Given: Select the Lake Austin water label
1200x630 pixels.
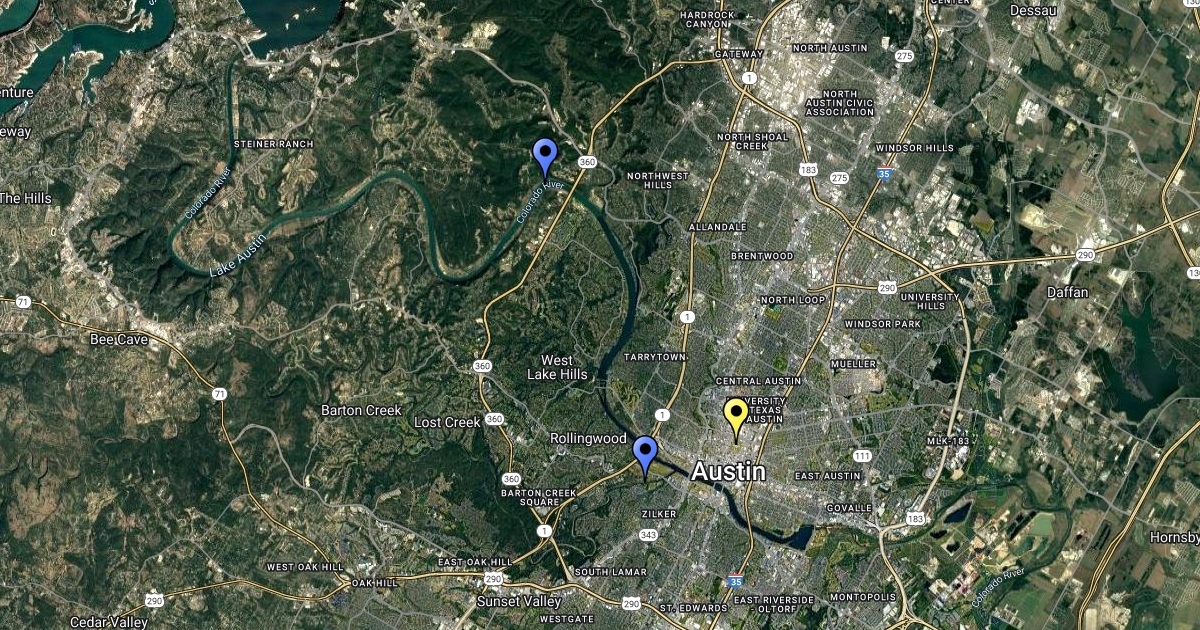Looking at the screenshot, I should tap(238, 254).
